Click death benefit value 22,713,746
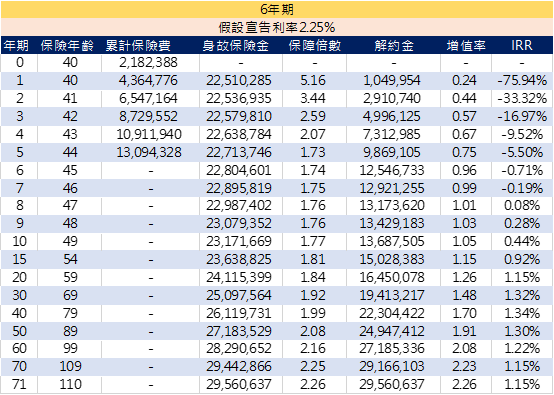Viewport: 554px width, 395px height. coord(239,153)
